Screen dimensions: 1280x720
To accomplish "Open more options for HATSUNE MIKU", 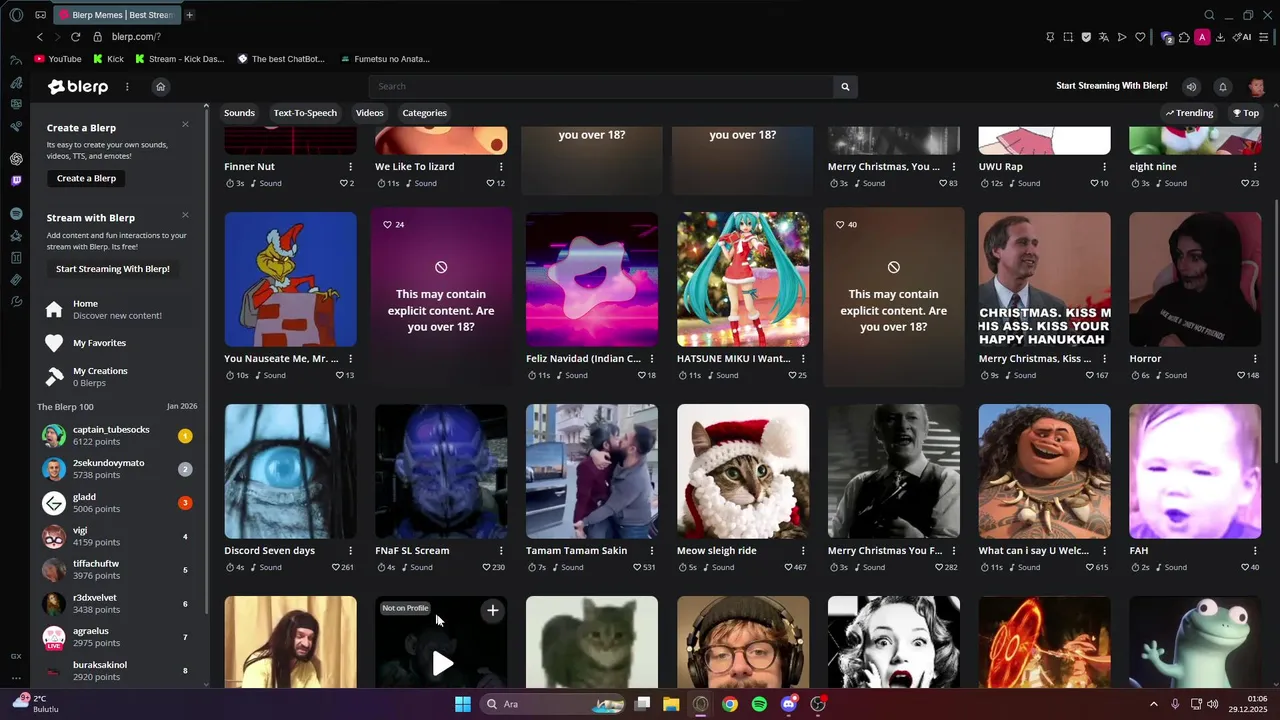I will click(x=803, y=359).
